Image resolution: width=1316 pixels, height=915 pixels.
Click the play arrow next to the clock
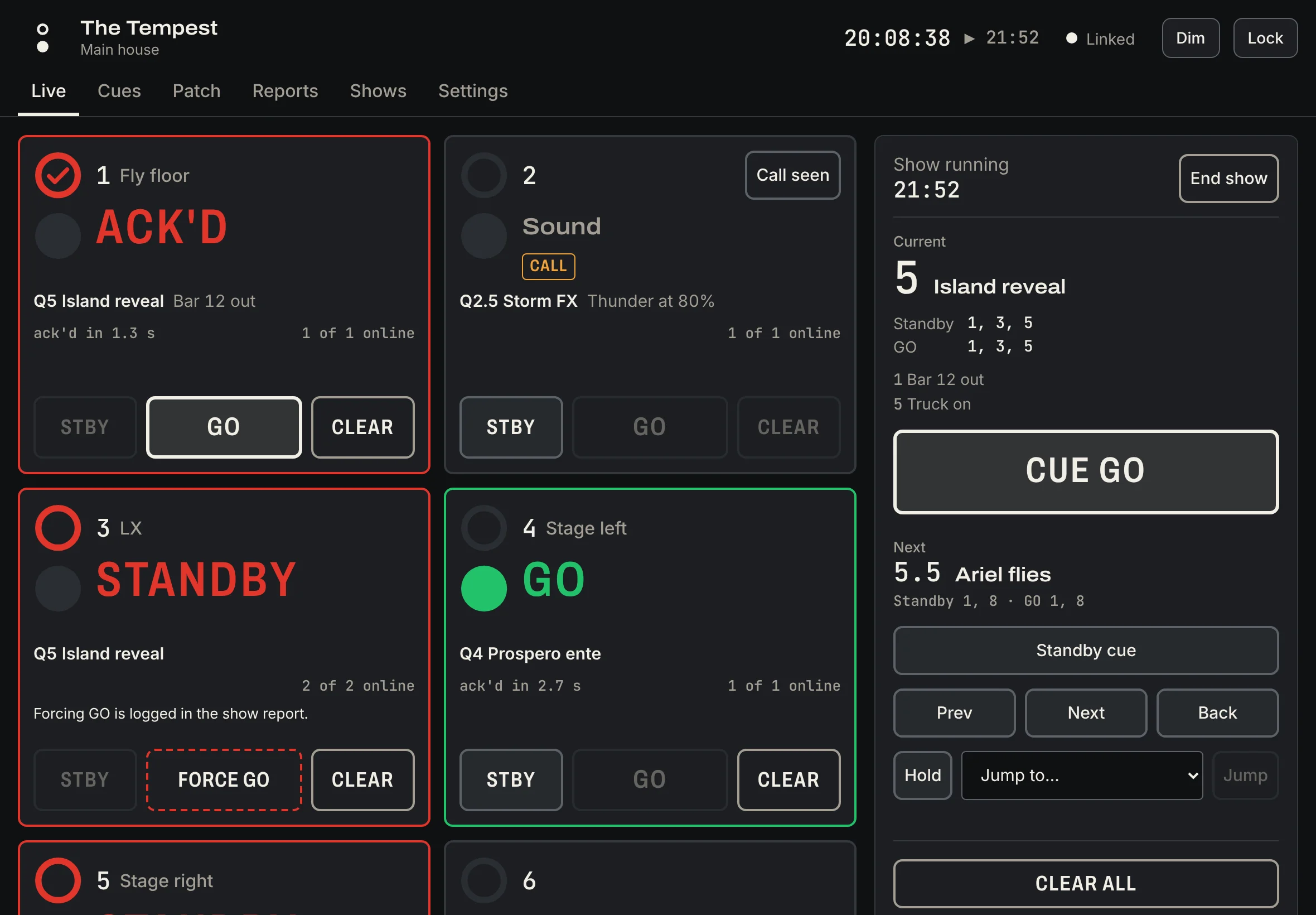click(x=969, y=38)
